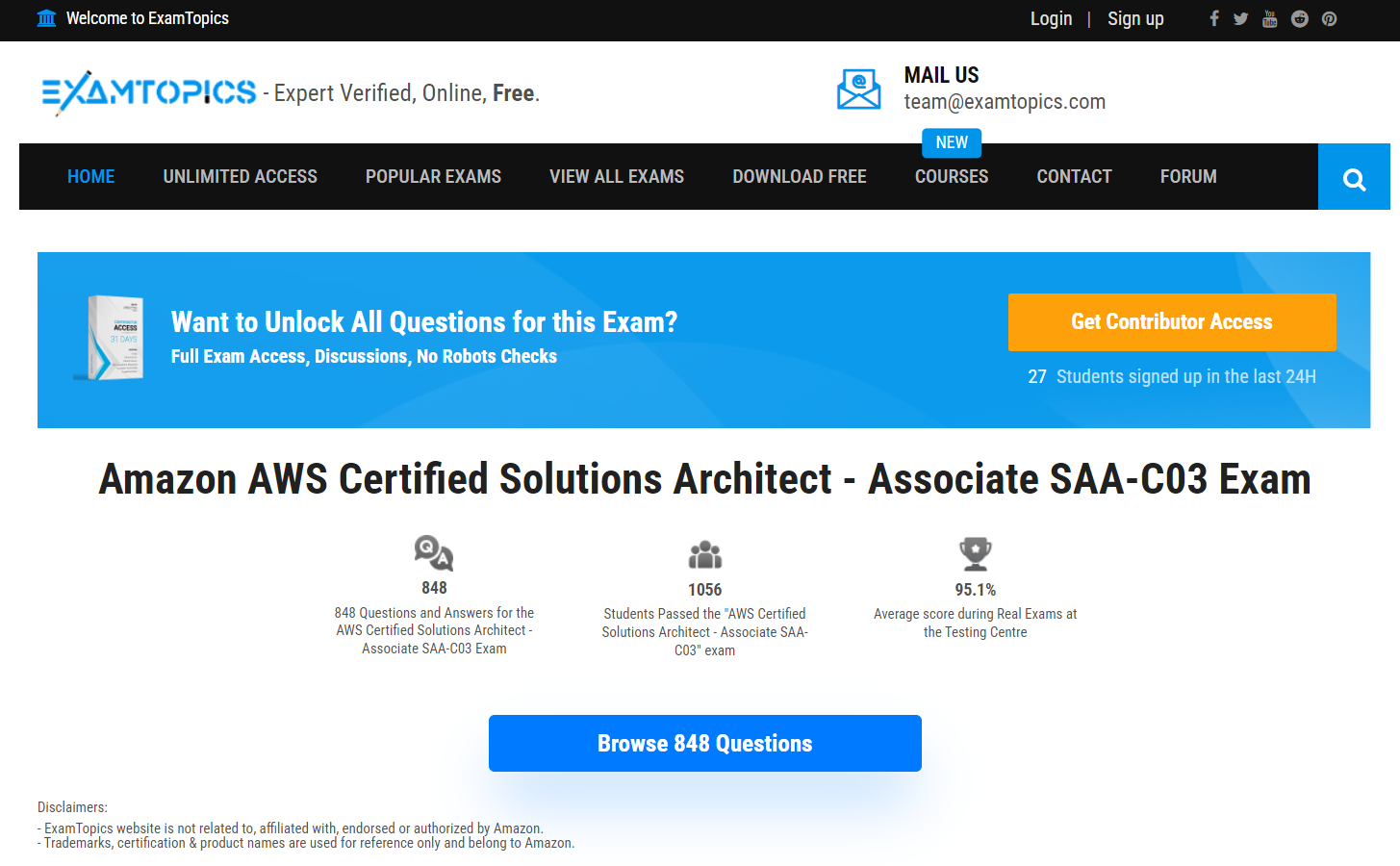Click team@examtopics.com email address
Image resolution: width=1400 pixels, height=866 pixels.
point(1005,102)
